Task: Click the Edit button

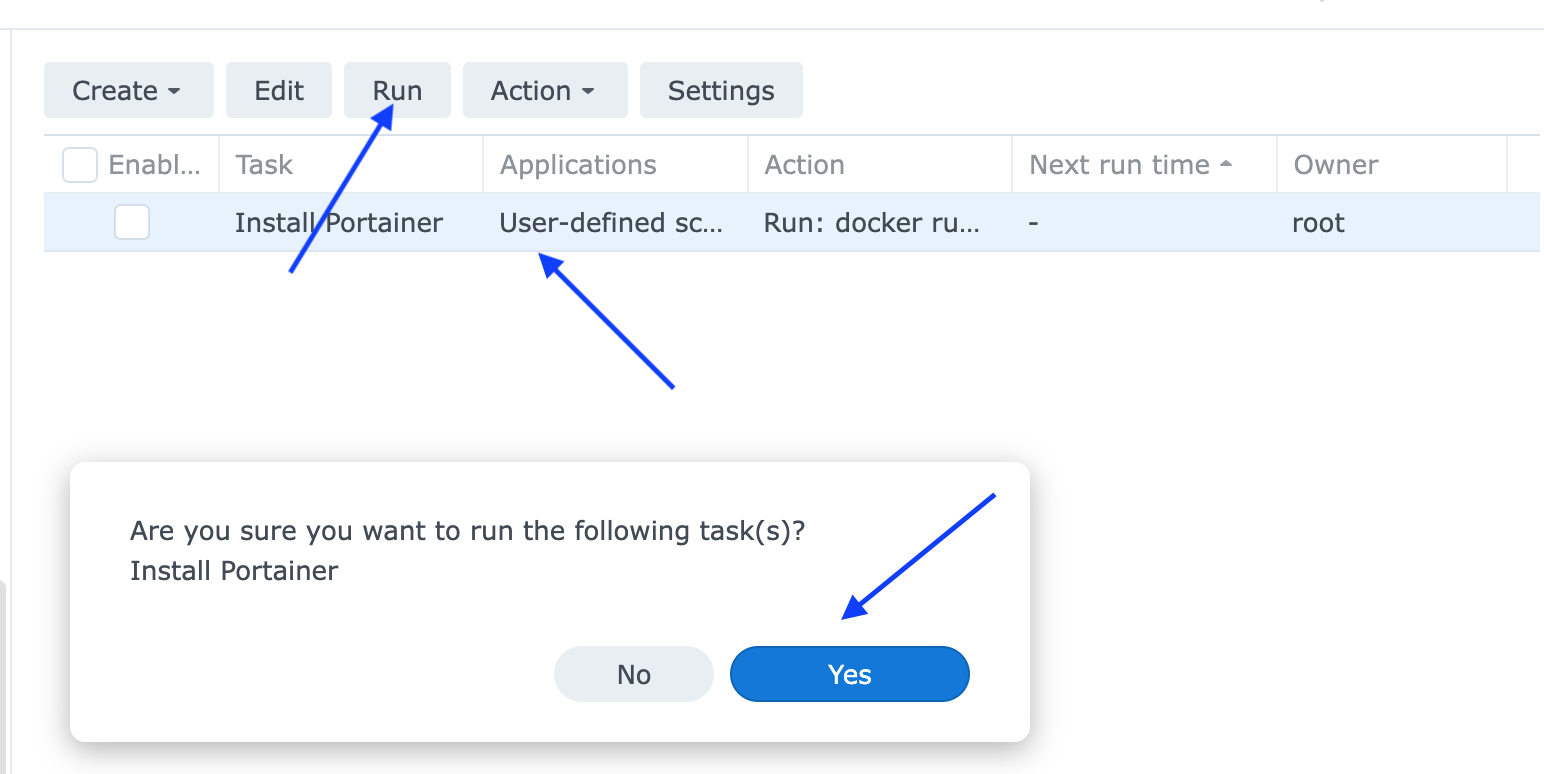Action: 279,90
